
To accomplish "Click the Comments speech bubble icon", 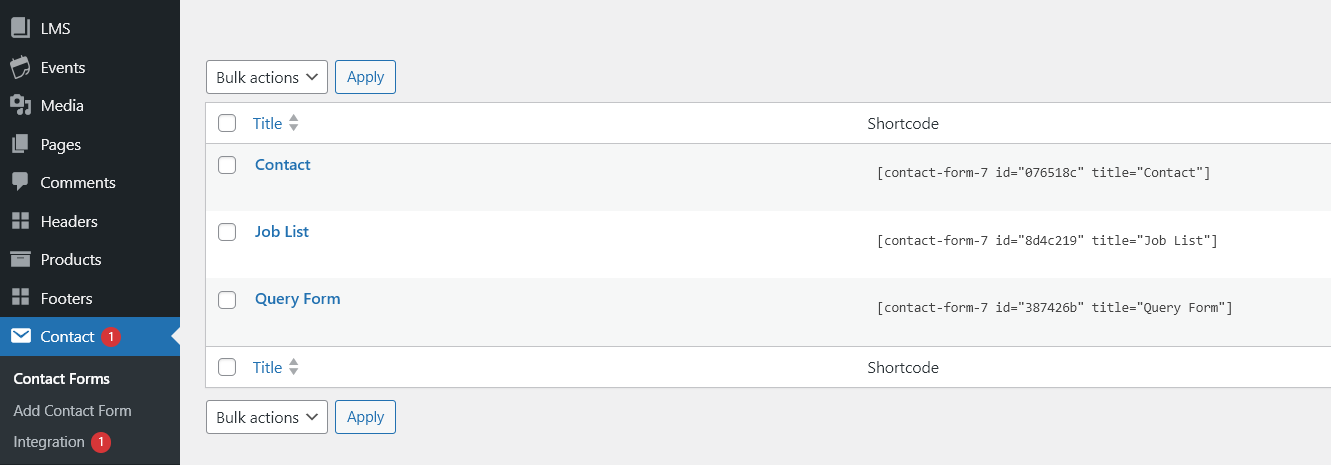I will point(20,182).
